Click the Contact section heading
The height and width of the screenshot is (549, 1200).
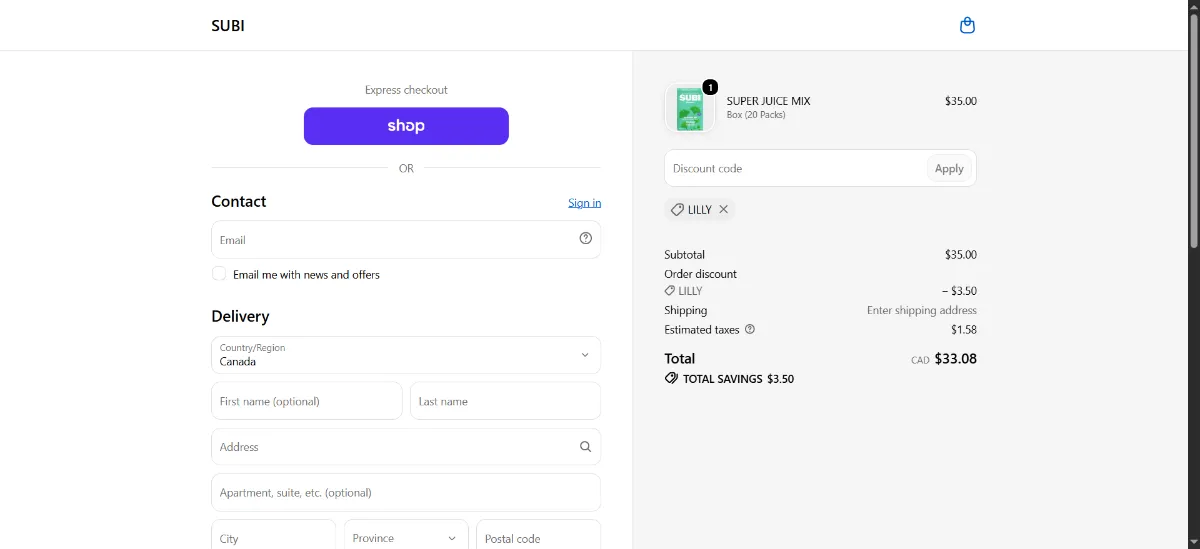coord(239,201)
